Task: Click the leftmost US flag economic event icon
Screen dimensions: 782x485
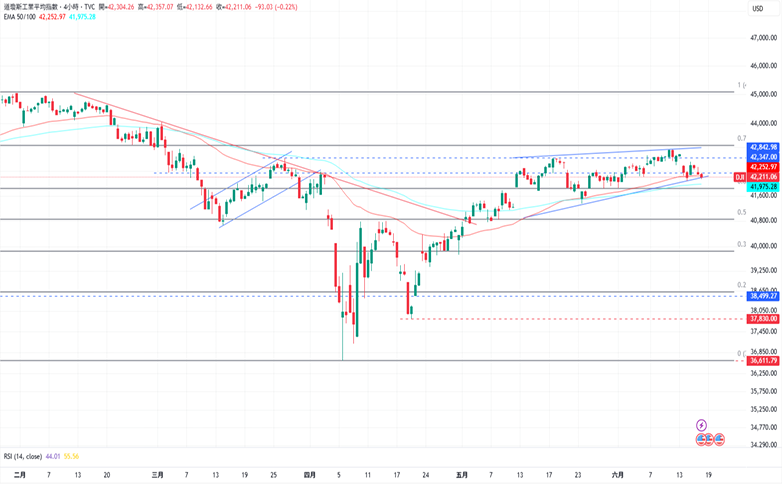Action: pos(701,440)
